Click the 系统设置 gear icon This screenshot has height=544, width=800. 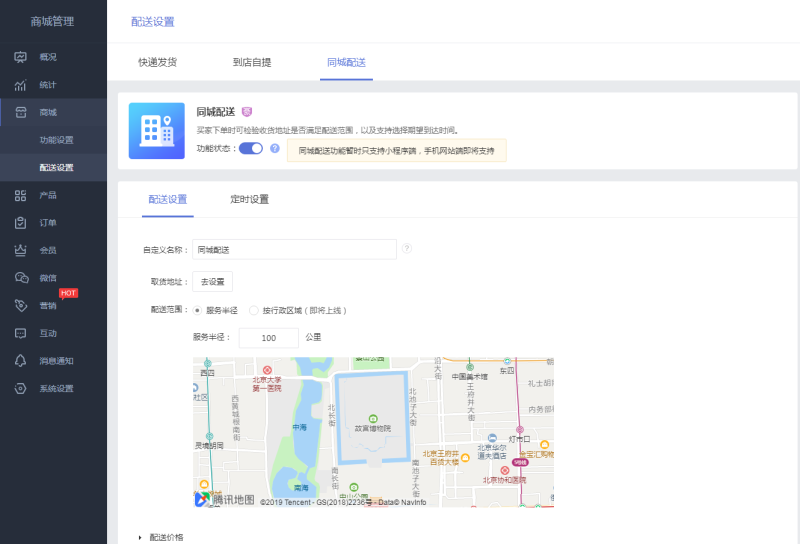[x=20, y=388]
